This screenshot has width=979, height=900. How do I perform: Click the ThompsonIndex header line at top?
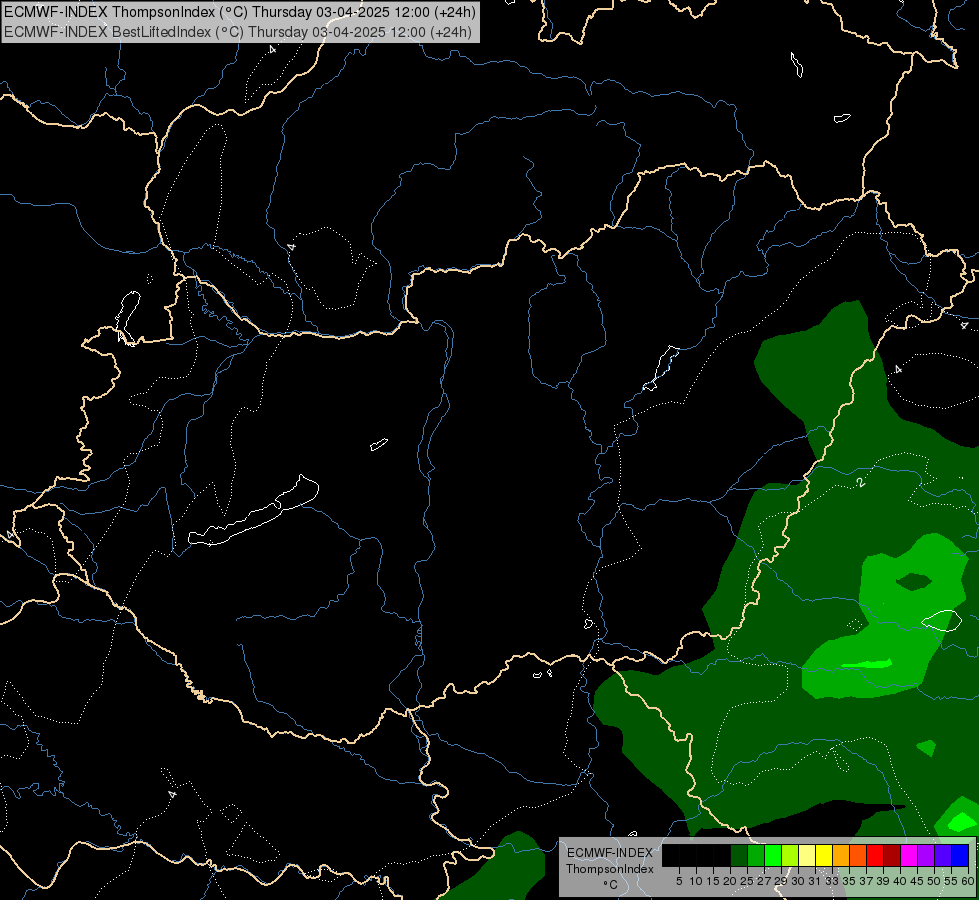tap(240, 11)
